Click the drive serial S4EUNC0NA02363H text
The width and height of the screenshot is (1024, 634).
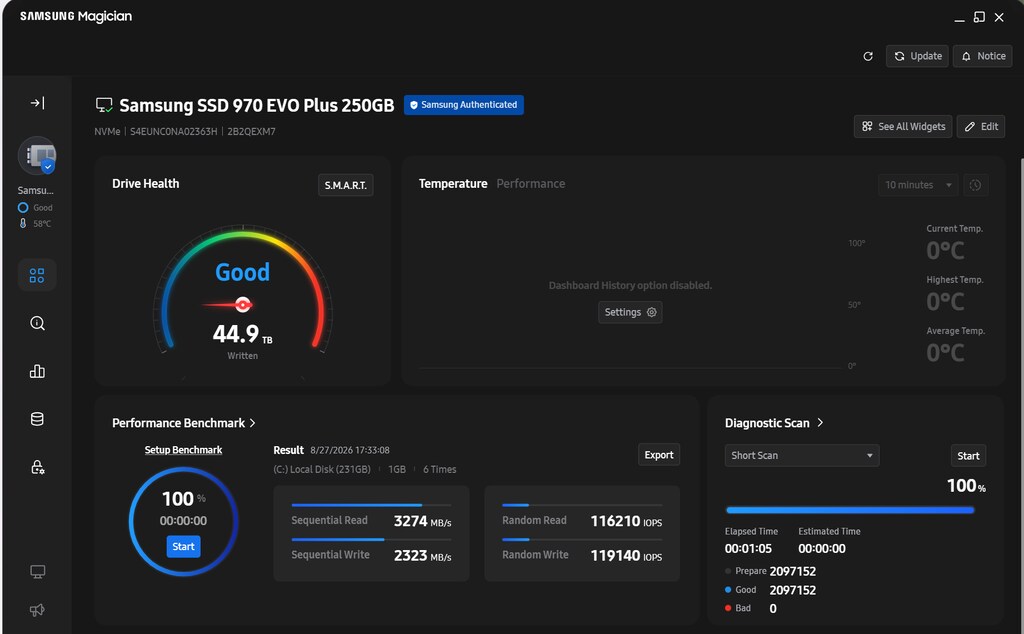174,131
